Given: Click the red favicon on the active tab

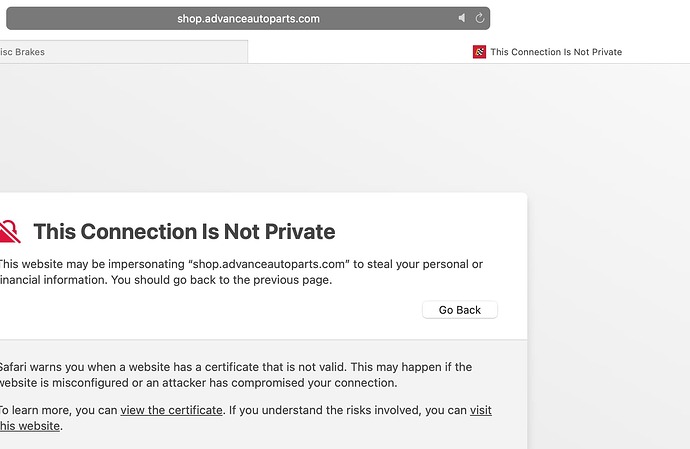Looking at the screenshot, I should pos(479,52).
